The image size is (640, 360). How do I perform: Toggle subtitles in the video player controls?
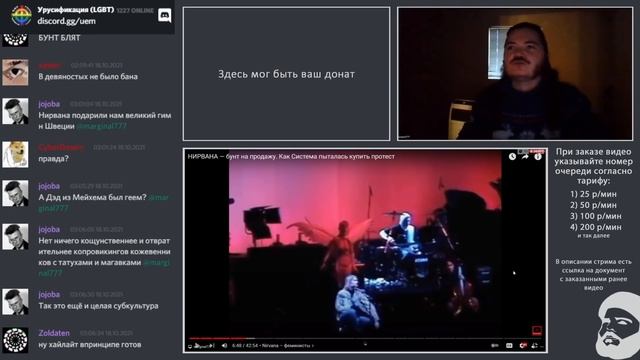(x=509, y=346)
